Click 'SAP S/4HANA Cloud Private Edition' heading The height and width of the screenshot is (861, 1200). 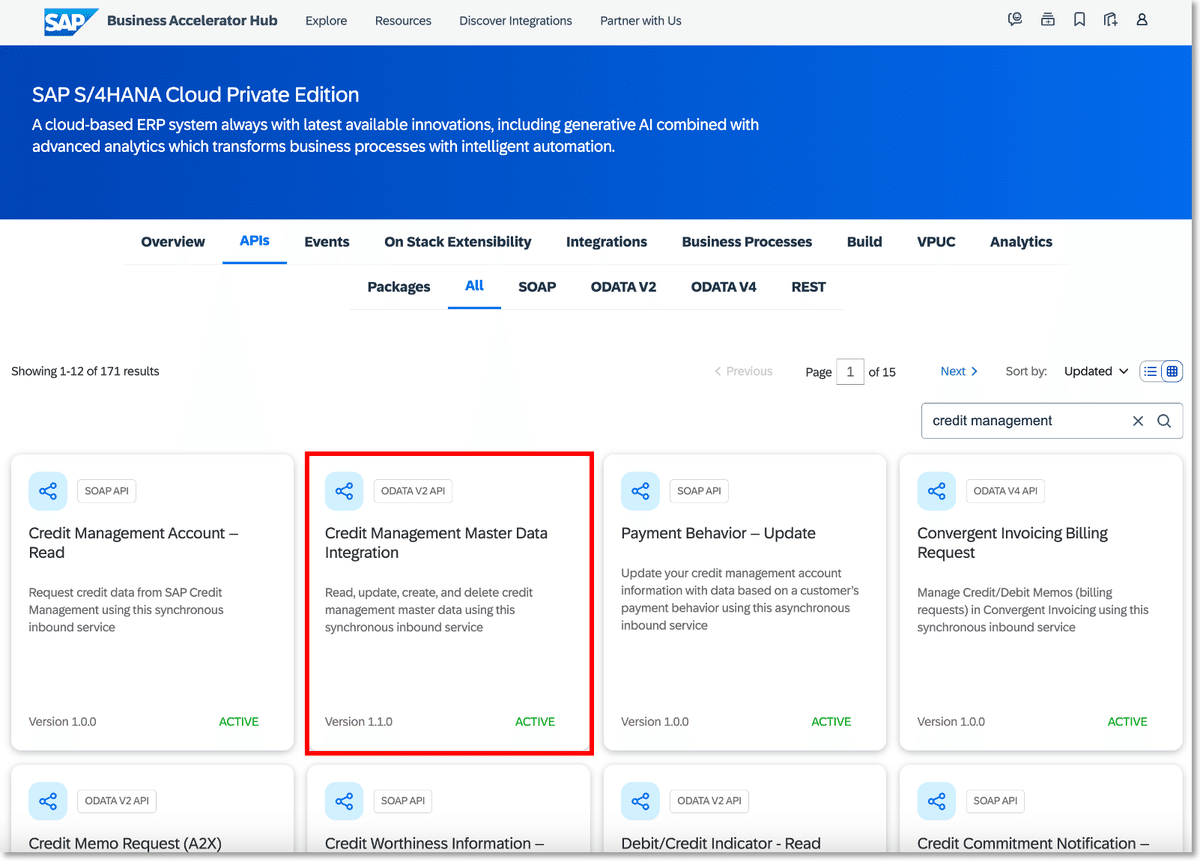tap(196, 95)
